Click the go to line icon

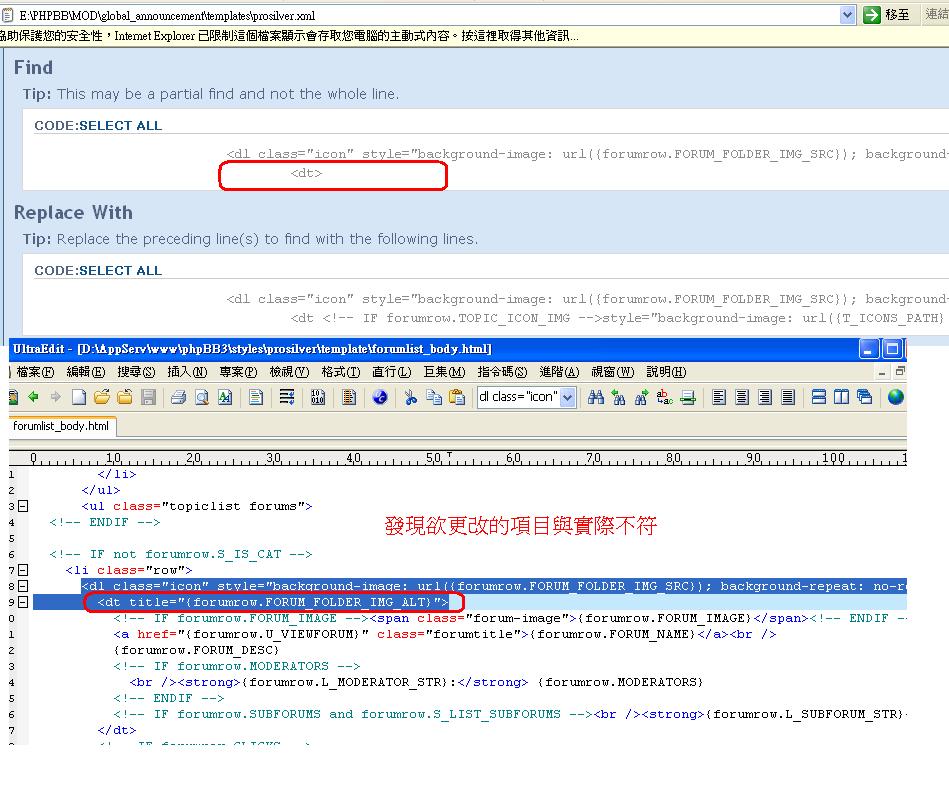(x=688, y=397)
